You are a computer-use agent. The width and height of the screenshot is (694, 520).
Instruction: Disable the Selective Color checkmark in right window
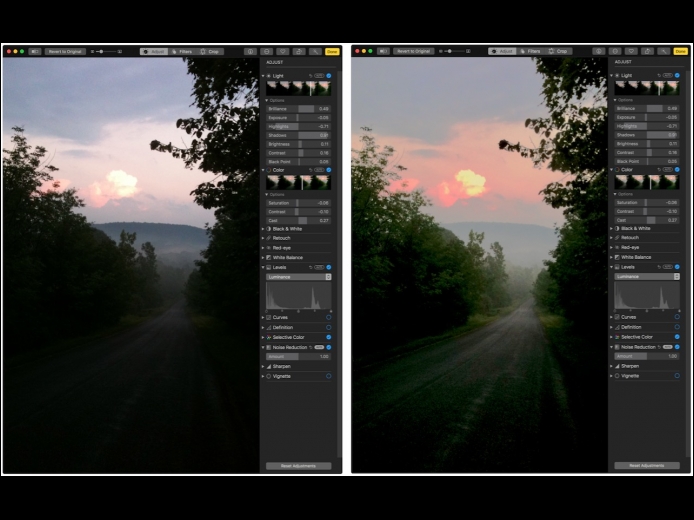[677, 337]
